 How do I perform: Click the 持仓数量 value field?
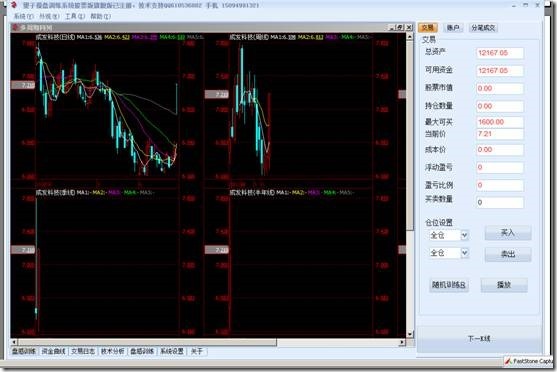[499, 106]
